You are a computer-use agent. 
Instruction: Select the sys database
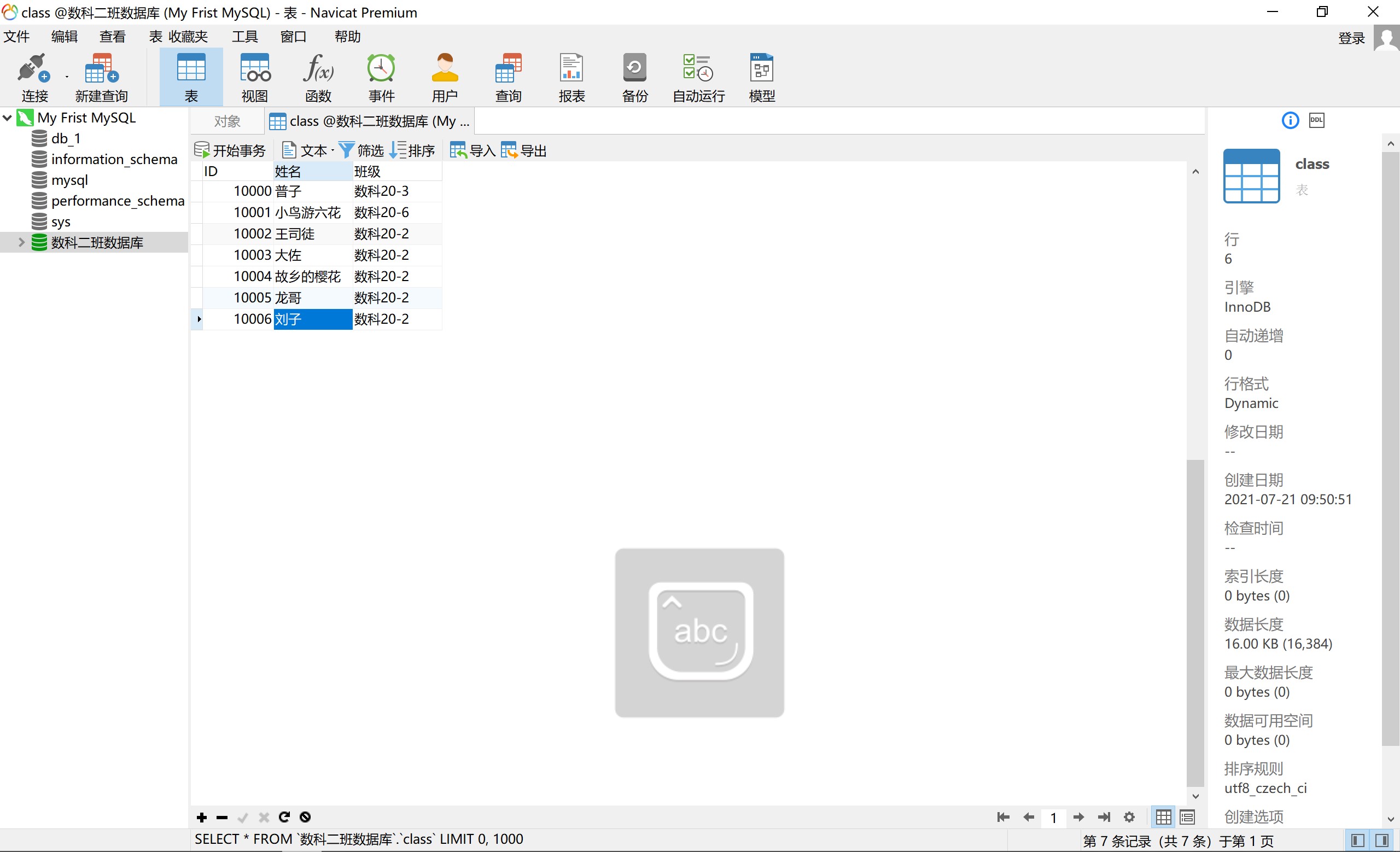61,221
